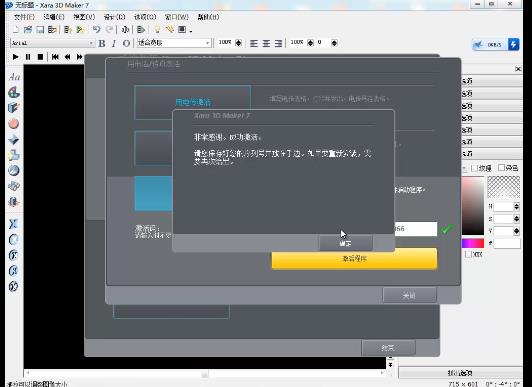Click the # hex color input field
Viewport: 532px width, 387px height.
pos(507,244)
